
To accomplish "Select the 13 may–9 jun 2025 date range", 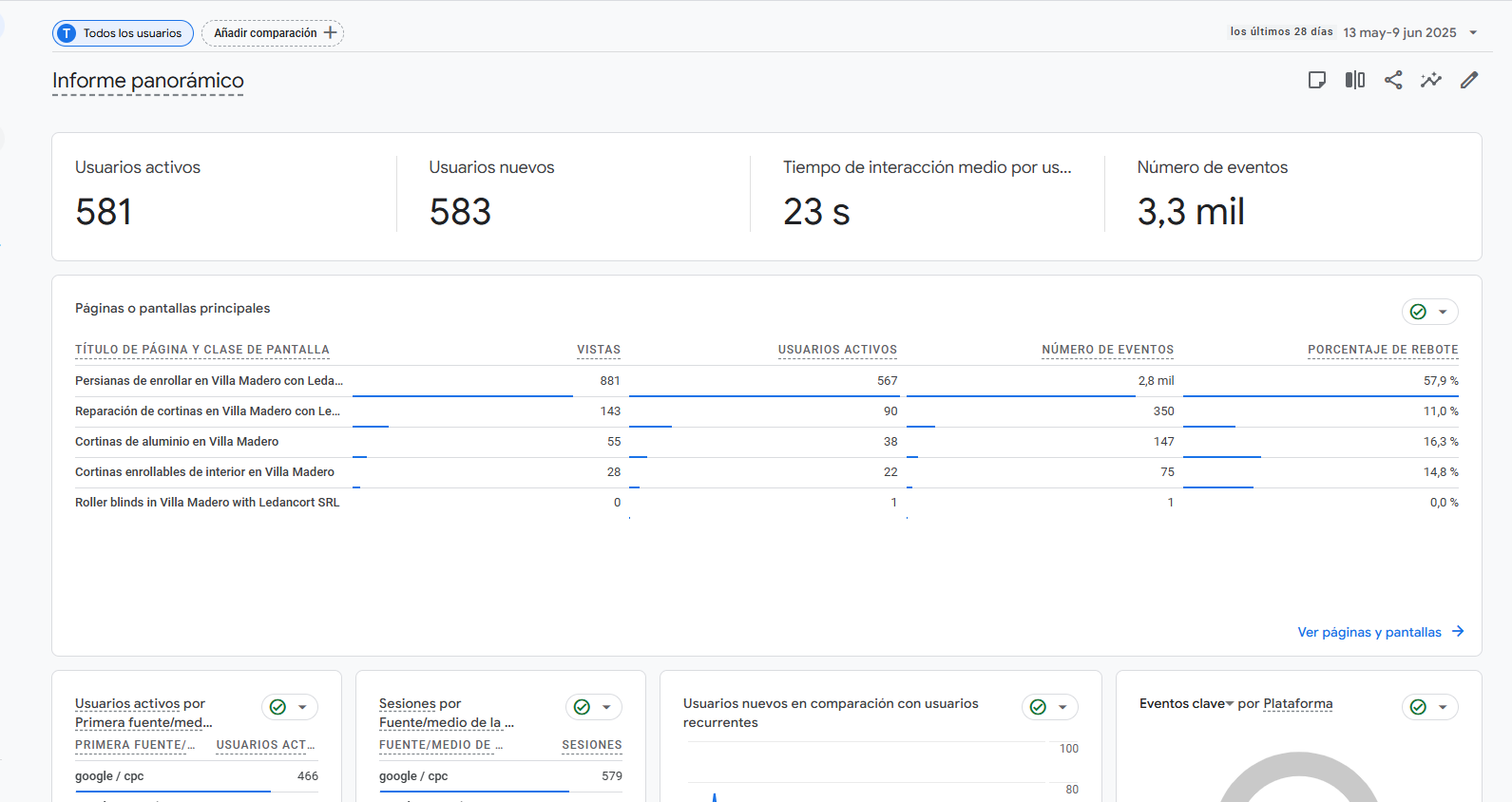I will tap(1400, 32).
